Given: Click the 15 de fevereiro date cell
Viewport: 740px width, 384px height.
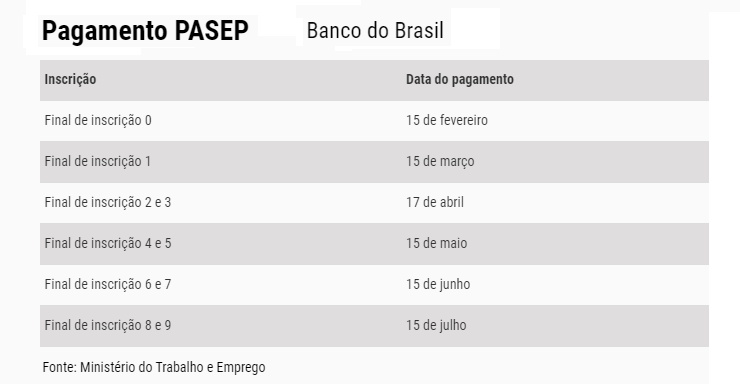Looking at the screenshot, I should coord(447,120).
